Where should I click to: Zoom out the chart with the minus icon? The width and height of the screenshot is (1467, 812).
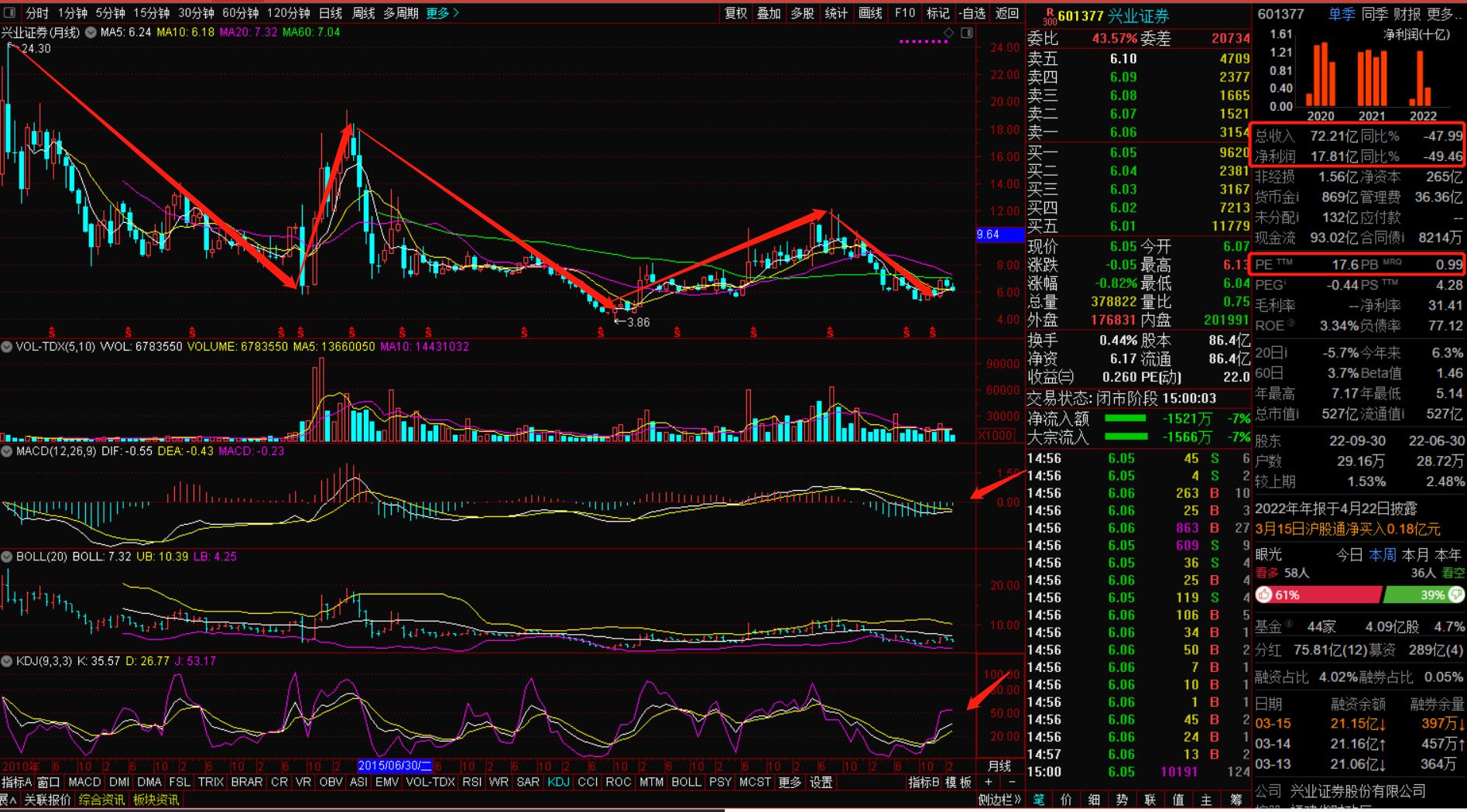pyautogui.click(x=1011, y=783)
